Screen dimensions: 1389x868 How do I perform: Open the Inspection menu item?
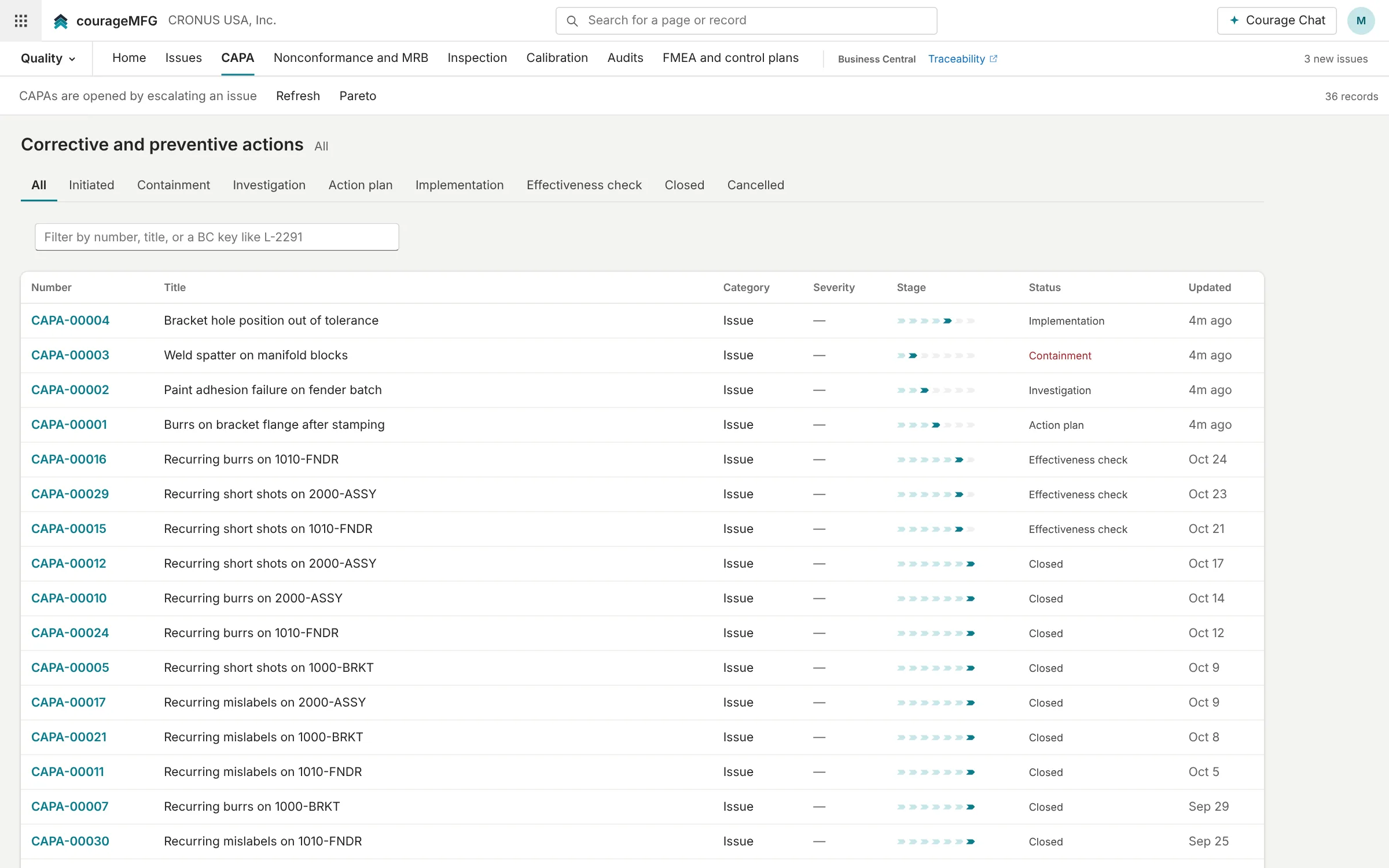[477, 58]
